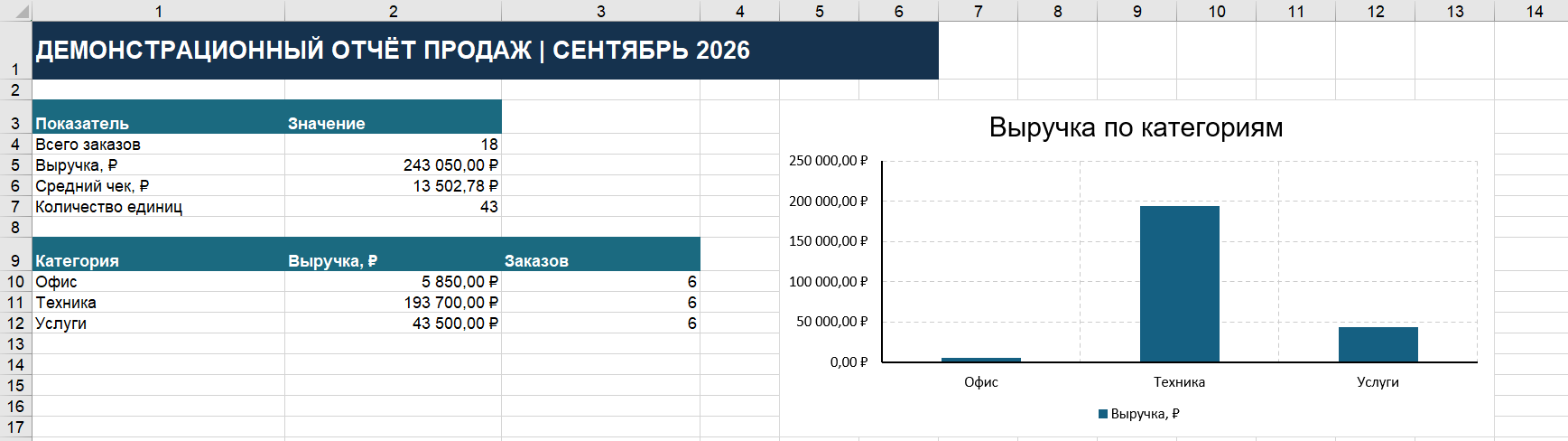The image size is (1568, 441).
Task: Click the Услуги axis label in chart
Action: tap(1378, 382)
